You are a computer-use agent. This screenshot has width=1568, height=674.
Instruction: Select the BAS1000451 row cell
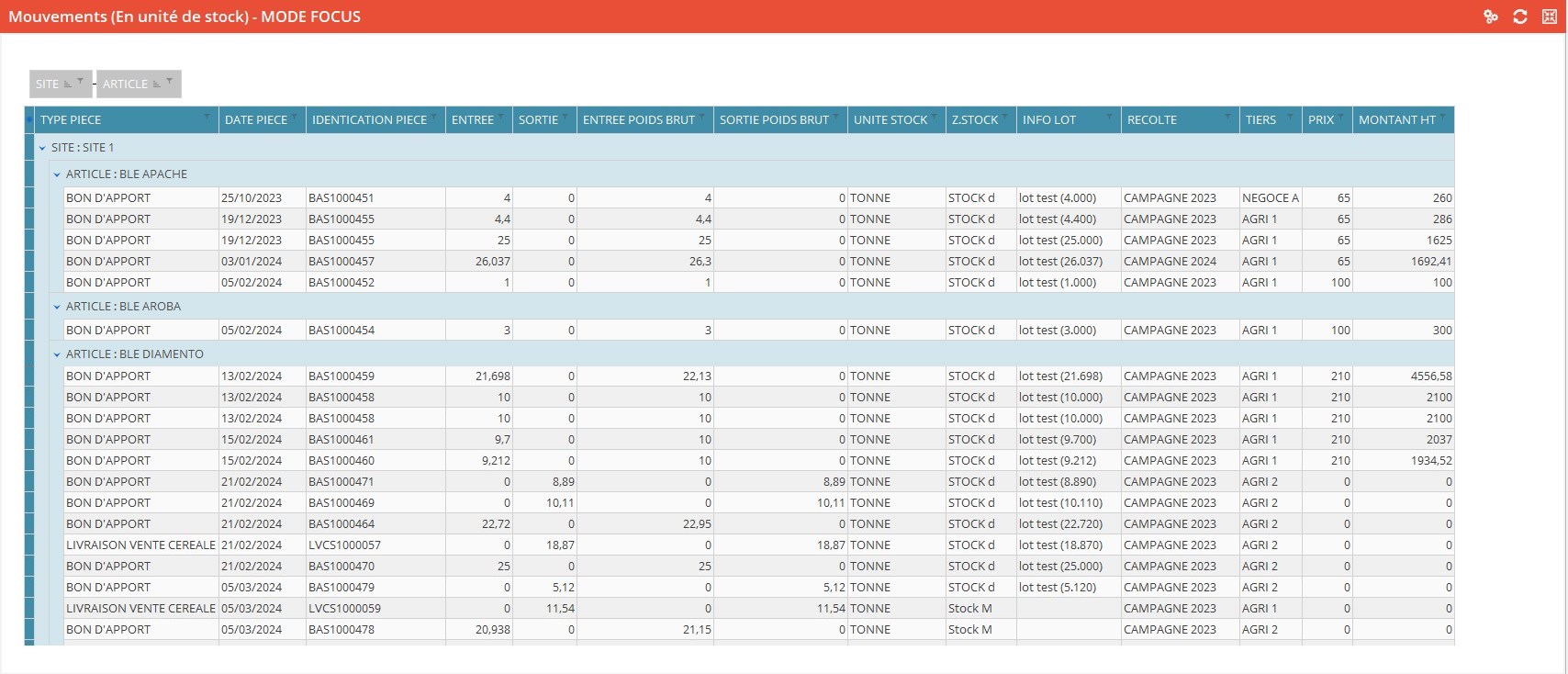(342, 198)
